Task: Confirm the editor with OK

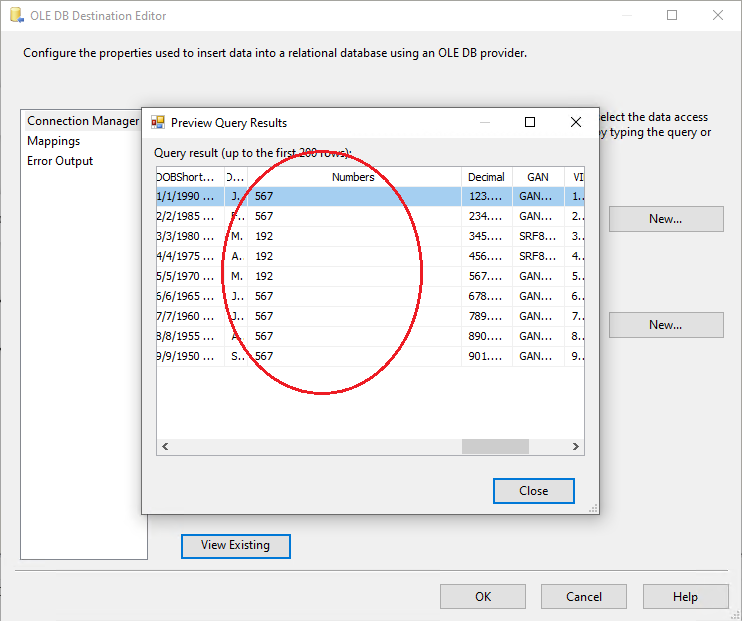Action: pyautogui.click(x=483, y=597)
